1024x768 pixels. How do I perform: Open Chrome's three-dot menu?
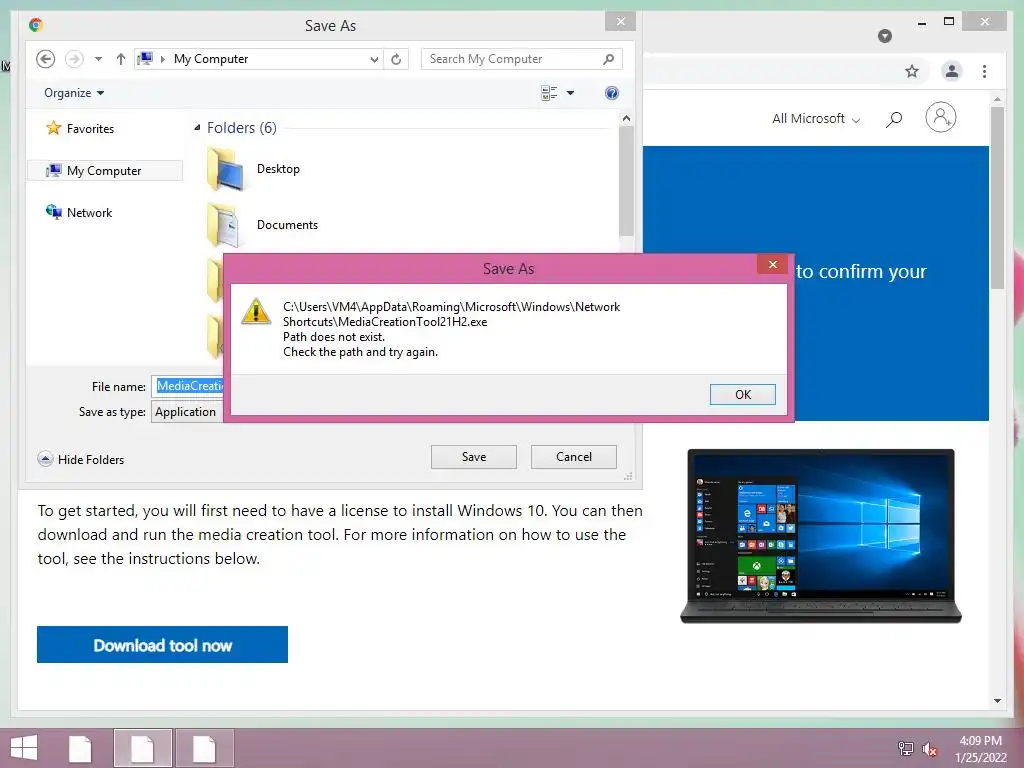tap(984, 71)
